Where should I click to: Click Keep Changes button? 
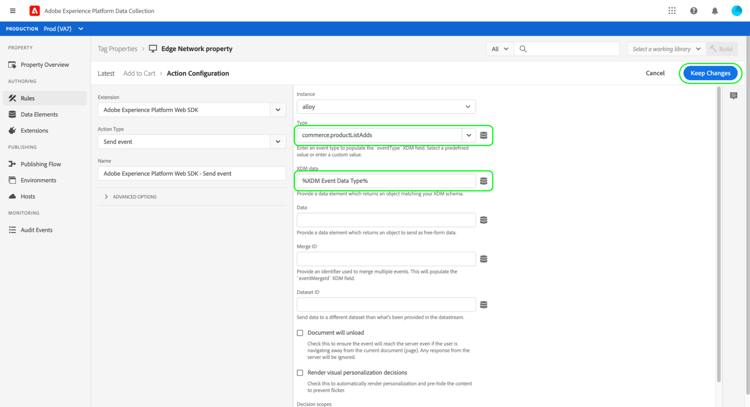click(x=710, y=73)
